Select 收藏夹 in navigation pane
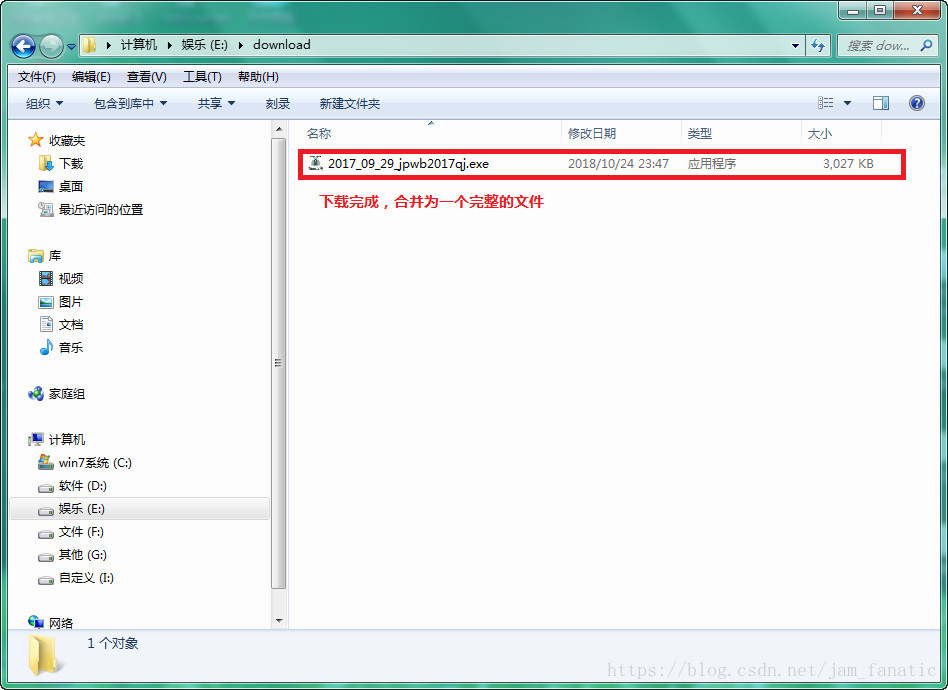The width and height of the screenshot is (948, 690). click(x=67, y=141)
